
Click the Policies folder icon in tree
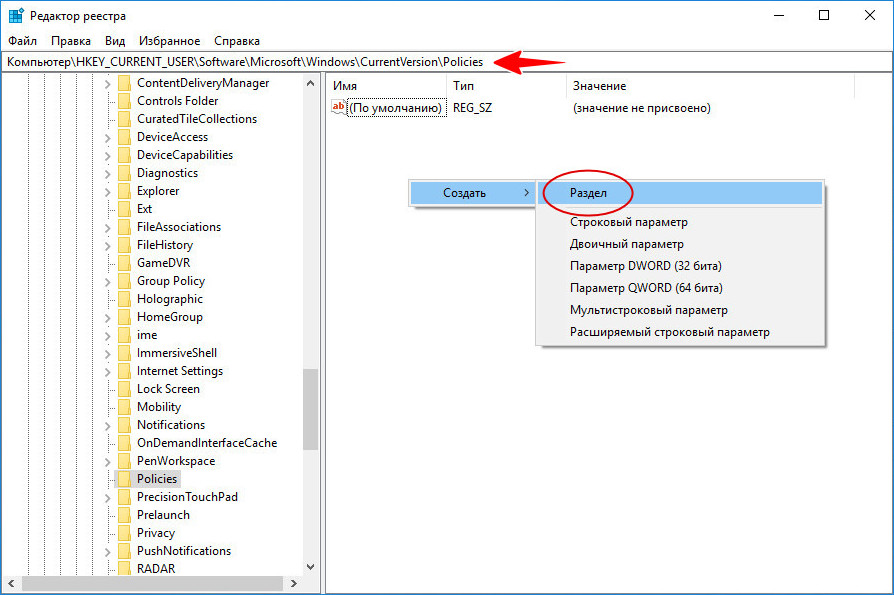pyautogui.click(x=124, y=479)
